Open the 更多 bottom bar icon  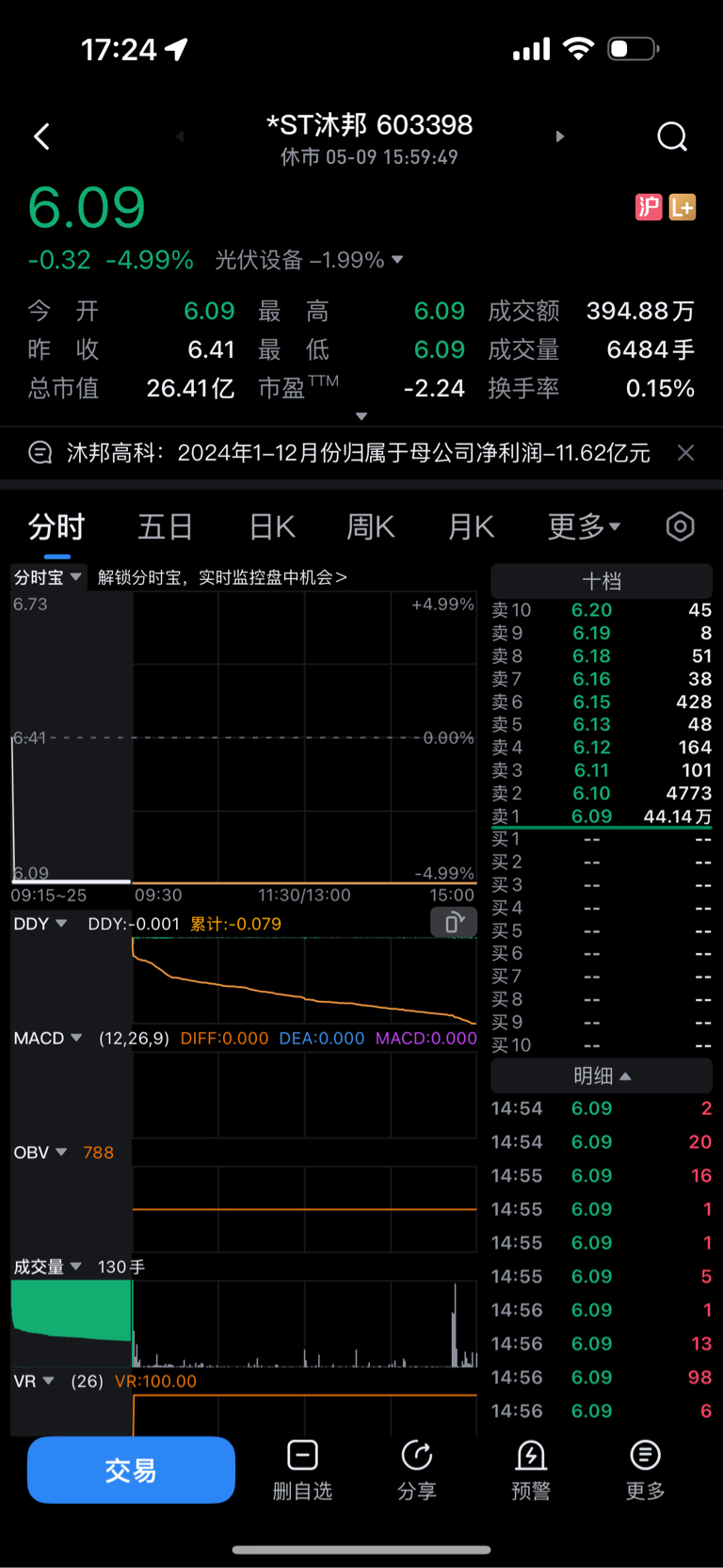[645, 1455]
